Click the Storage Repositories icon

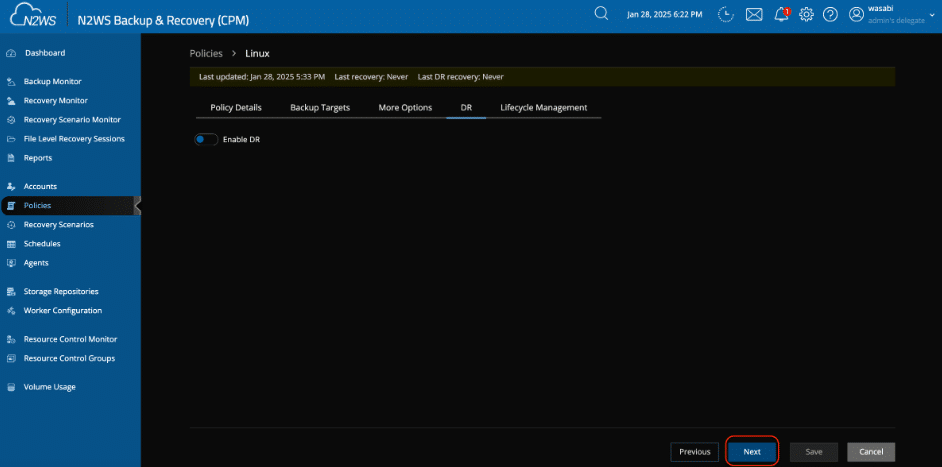pyautogui.click(x=10, y=291)
